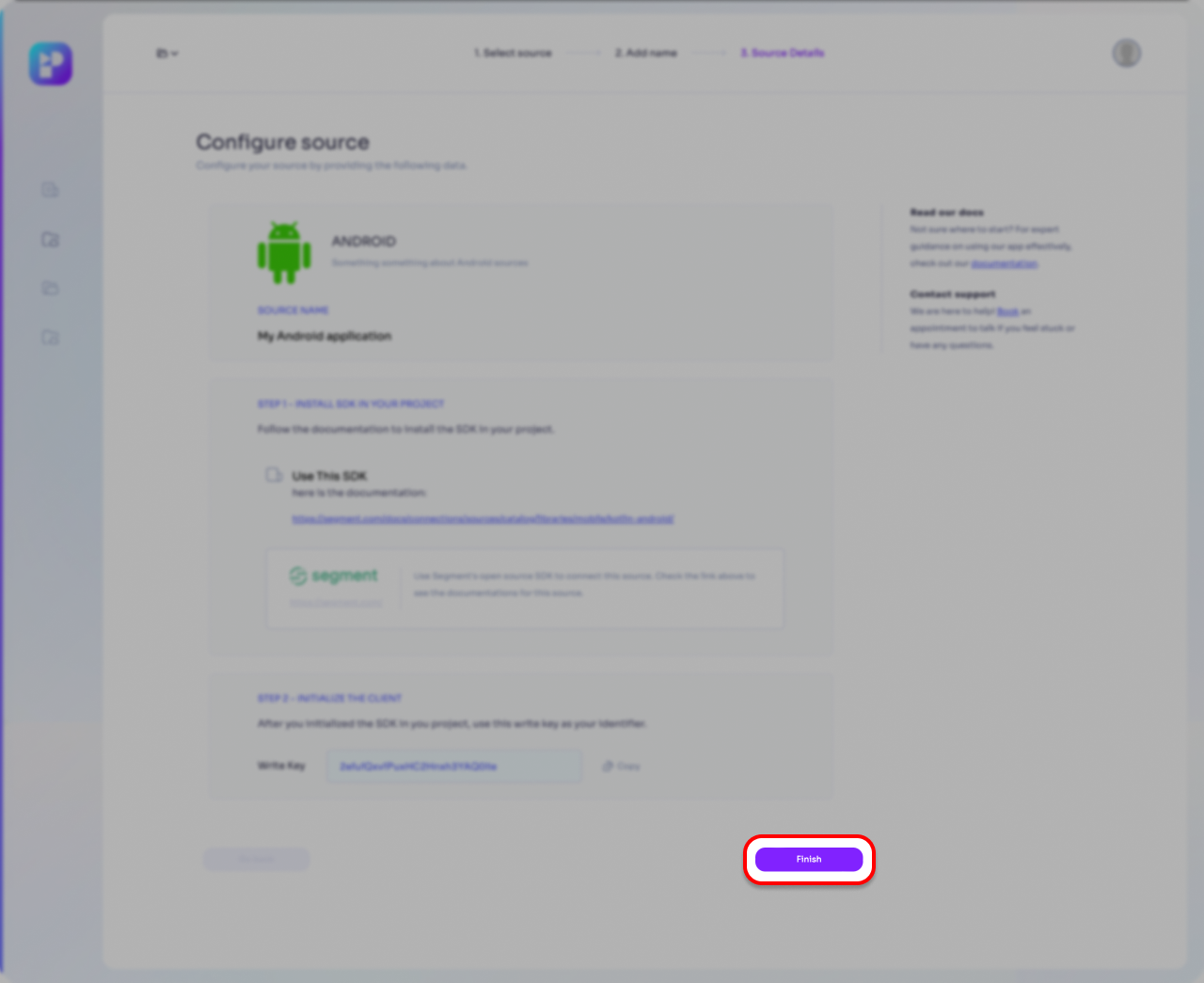This screenshot has width=1204, height=983.
Task: Open the documentation link under Read our docs
Action: [x=1004, y=263]
